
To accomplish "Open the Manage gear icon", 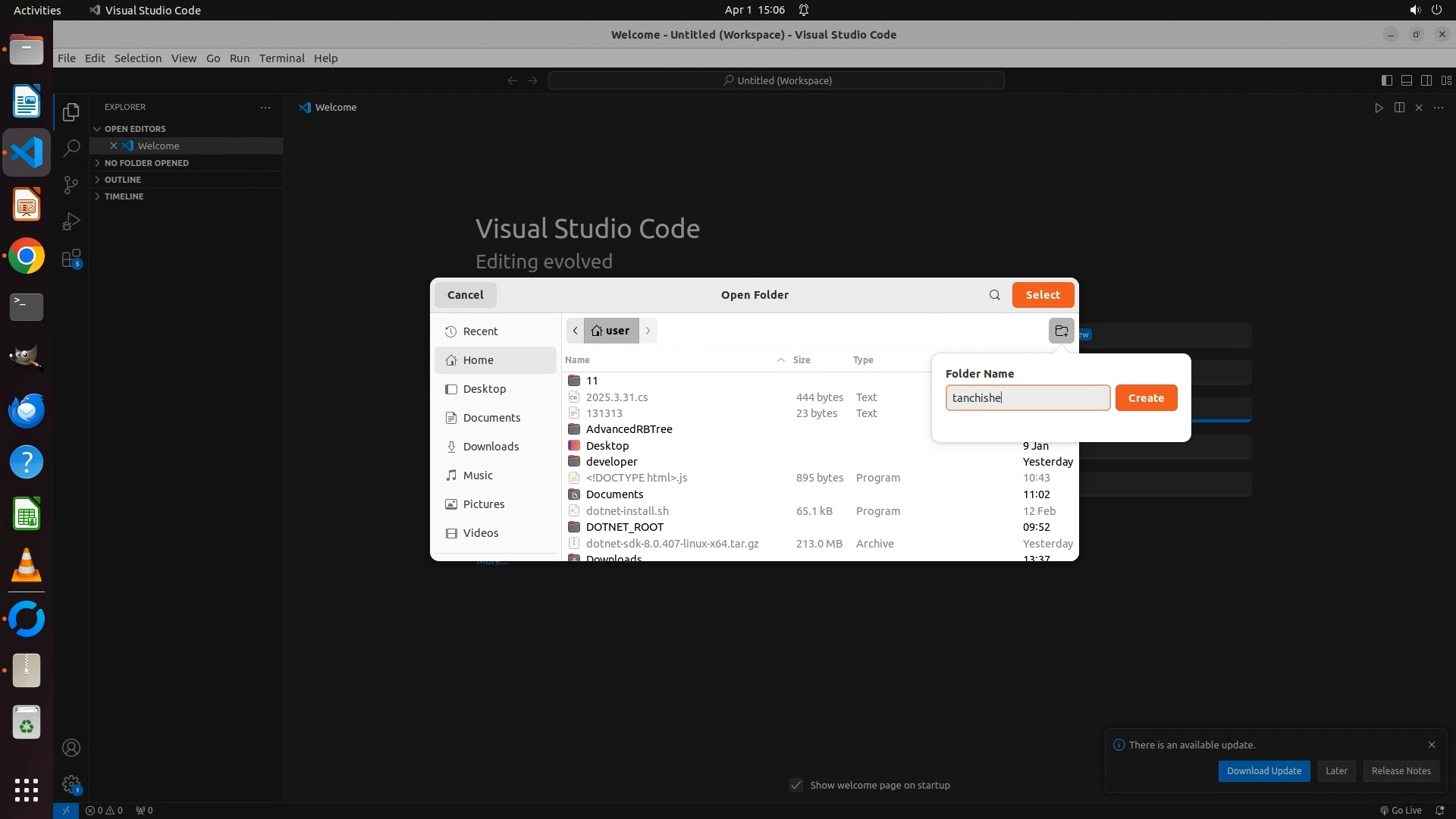I will pyautogui.click(x=71, y=783).
